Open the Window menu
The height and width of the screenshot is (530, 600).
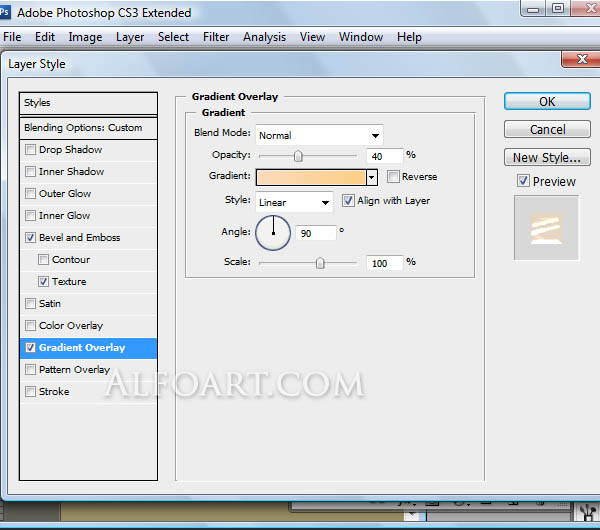[x=361, y=37]
